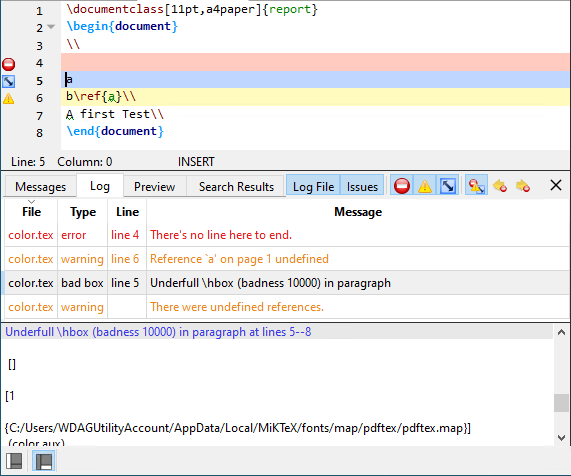Switch to the Messages tab
Viewport: 571px width, 476px height.
(40, 187)
